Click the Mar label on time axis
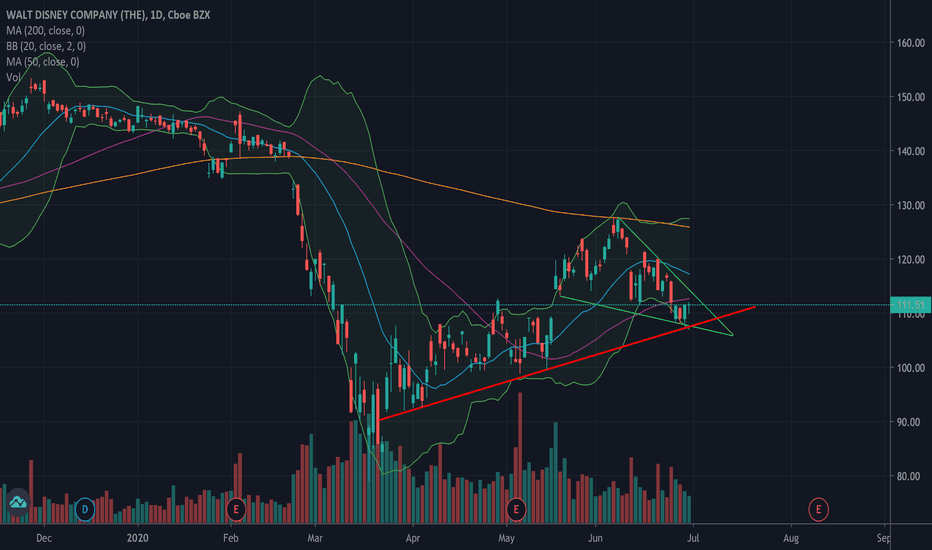The height and width of the screenshot is (550, 932). tap(315, 538)
